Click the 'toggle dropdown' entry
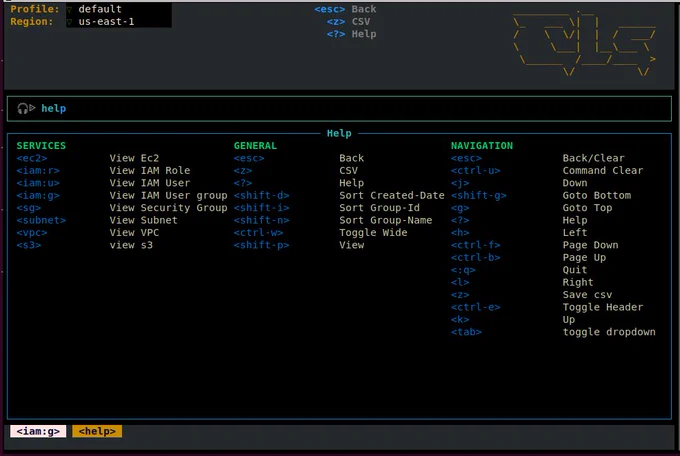Viewport: 680px width, 456px height. [609, 332]
